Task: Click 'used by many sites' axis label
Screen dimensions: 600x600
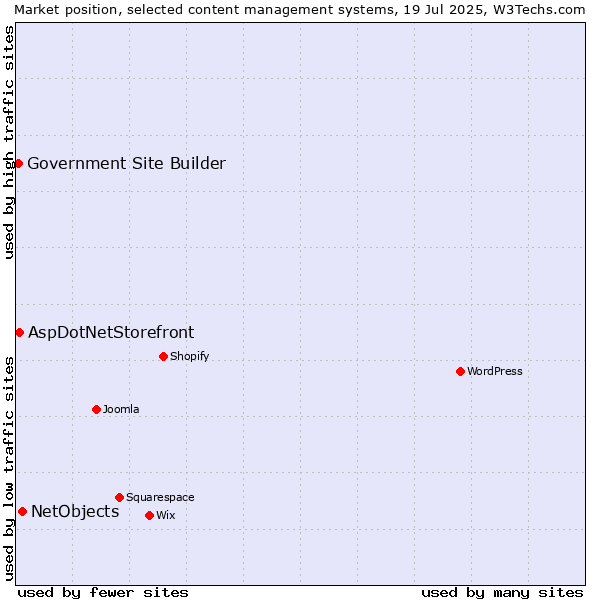Action: 502,593
